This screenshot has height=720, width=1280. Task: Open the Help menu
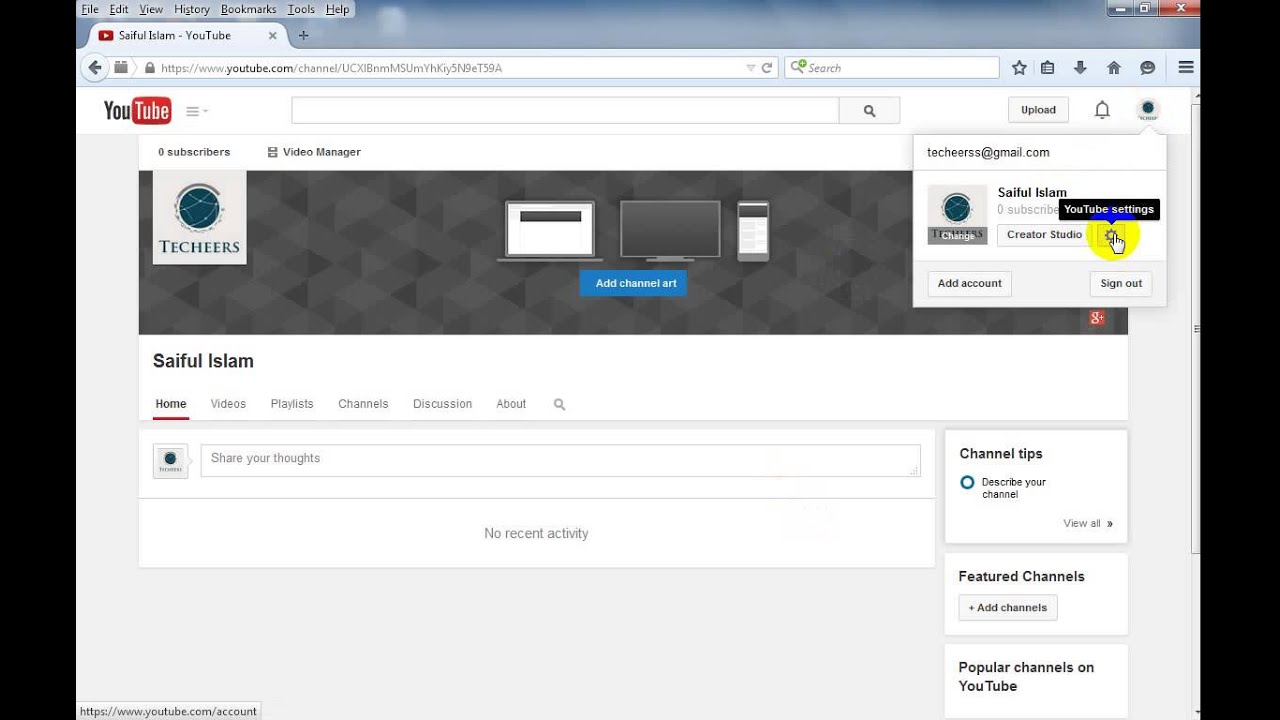point(338,9)
